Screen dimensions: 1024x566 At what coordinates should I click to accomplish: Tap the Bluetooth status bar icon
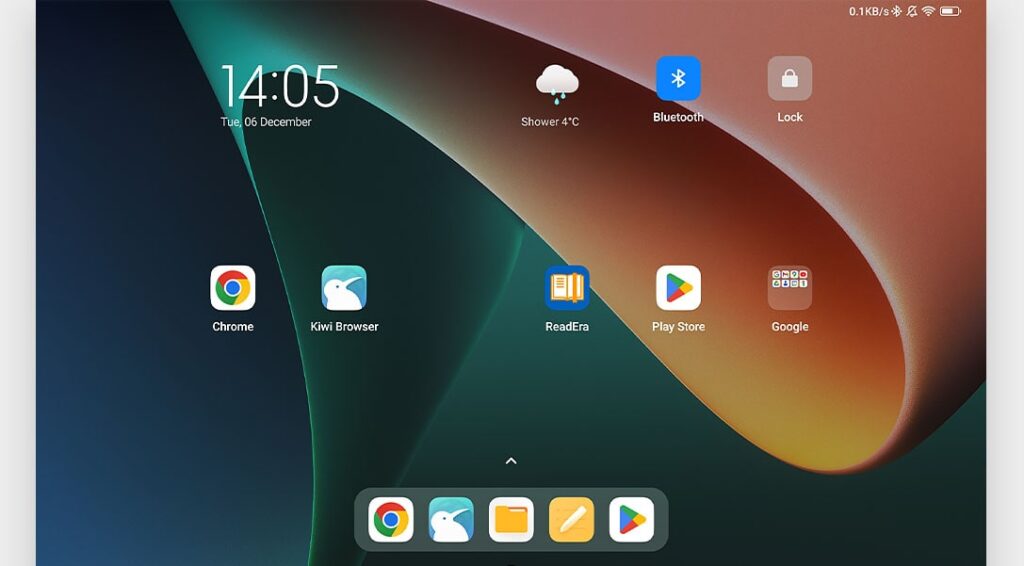click(x=897, y=11)
